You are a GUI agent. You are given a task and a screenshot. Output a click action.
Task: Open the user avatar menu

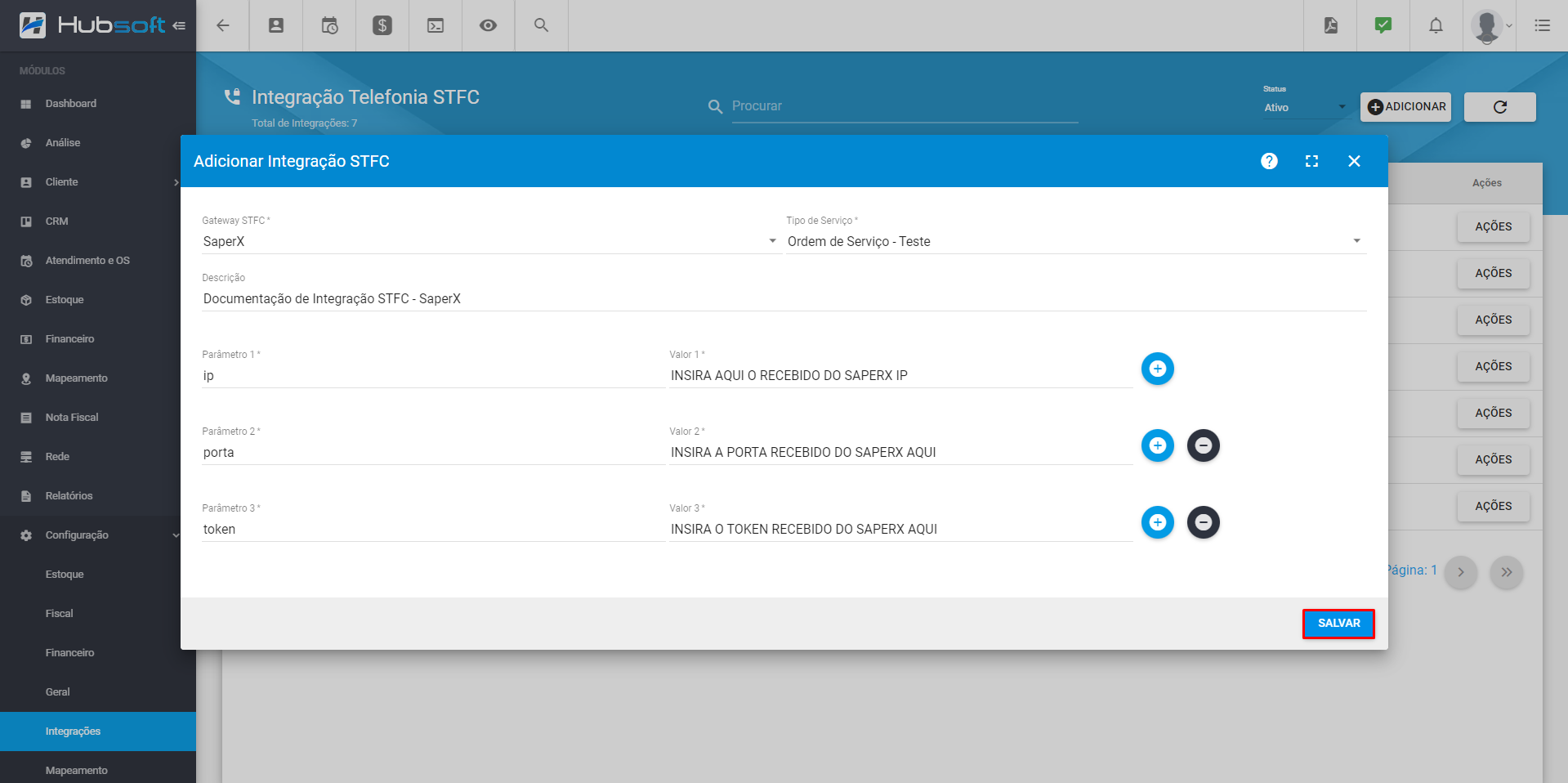coord(1490,25)
